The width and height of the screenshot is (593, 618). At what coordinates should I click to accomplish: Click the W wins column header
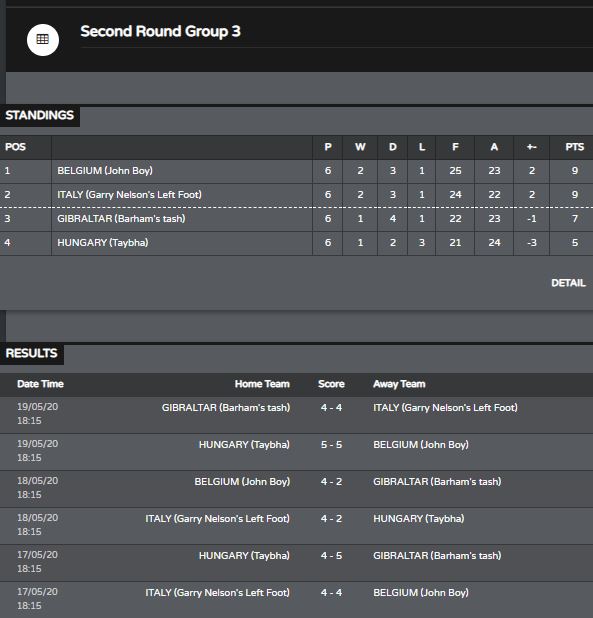coord(360,147)
